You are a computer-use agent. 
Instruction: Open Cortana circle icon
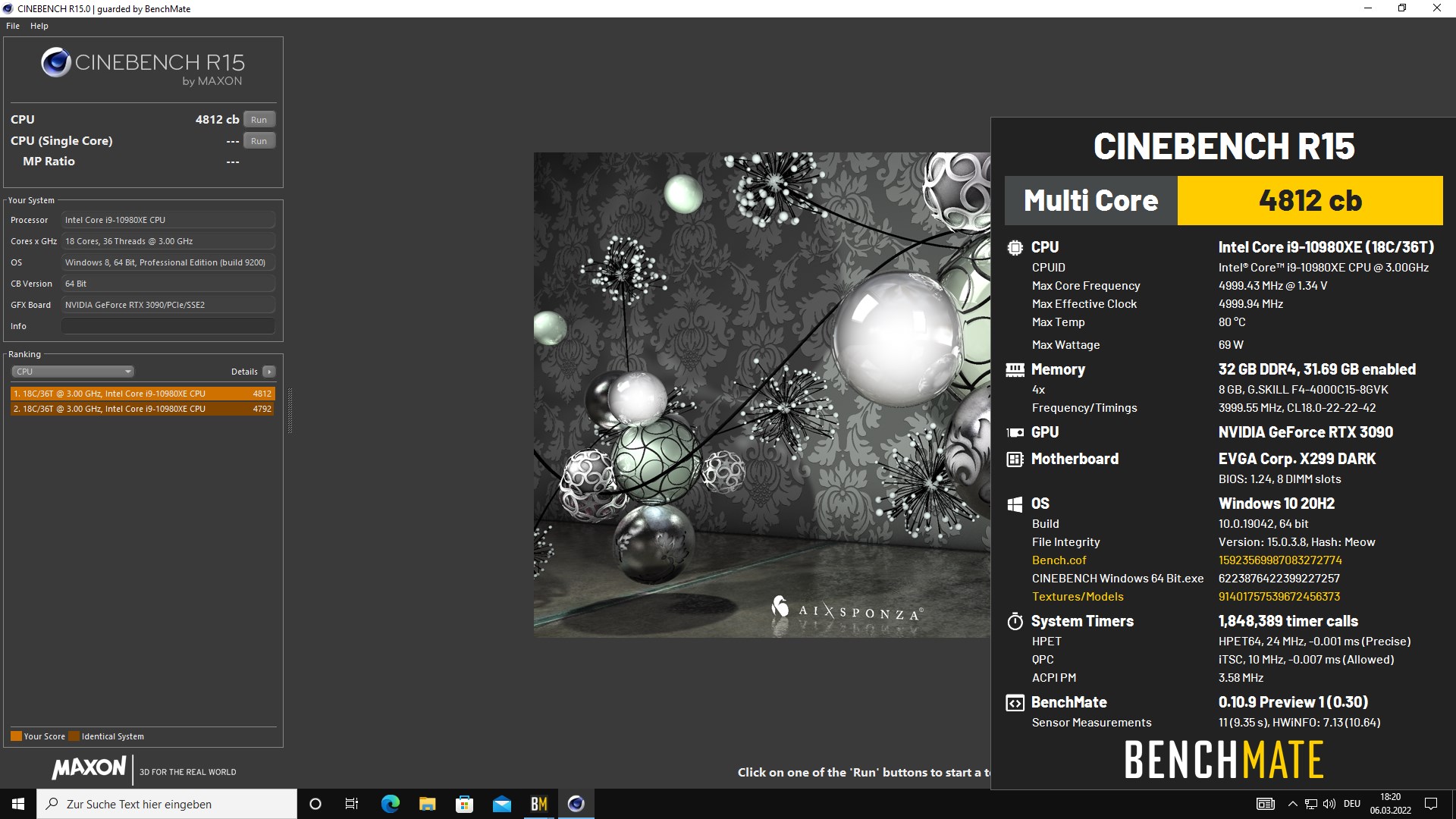coord(315,804)
